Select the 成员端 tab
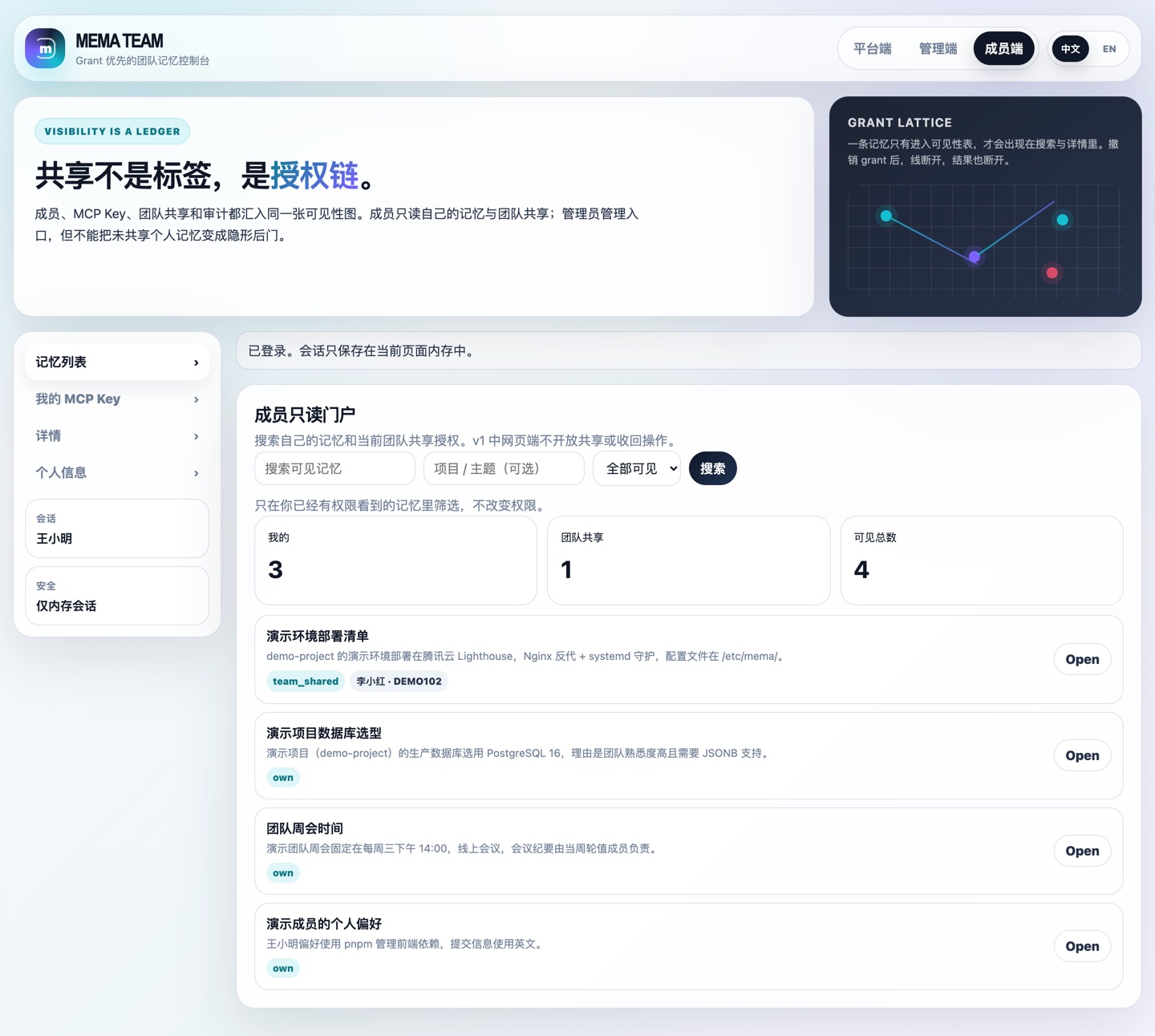 pos(1003,49)
